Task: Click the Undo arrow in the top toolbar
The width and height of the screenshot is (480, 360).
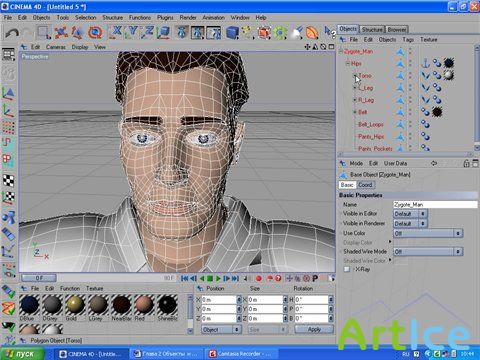Action: [12, 32]
